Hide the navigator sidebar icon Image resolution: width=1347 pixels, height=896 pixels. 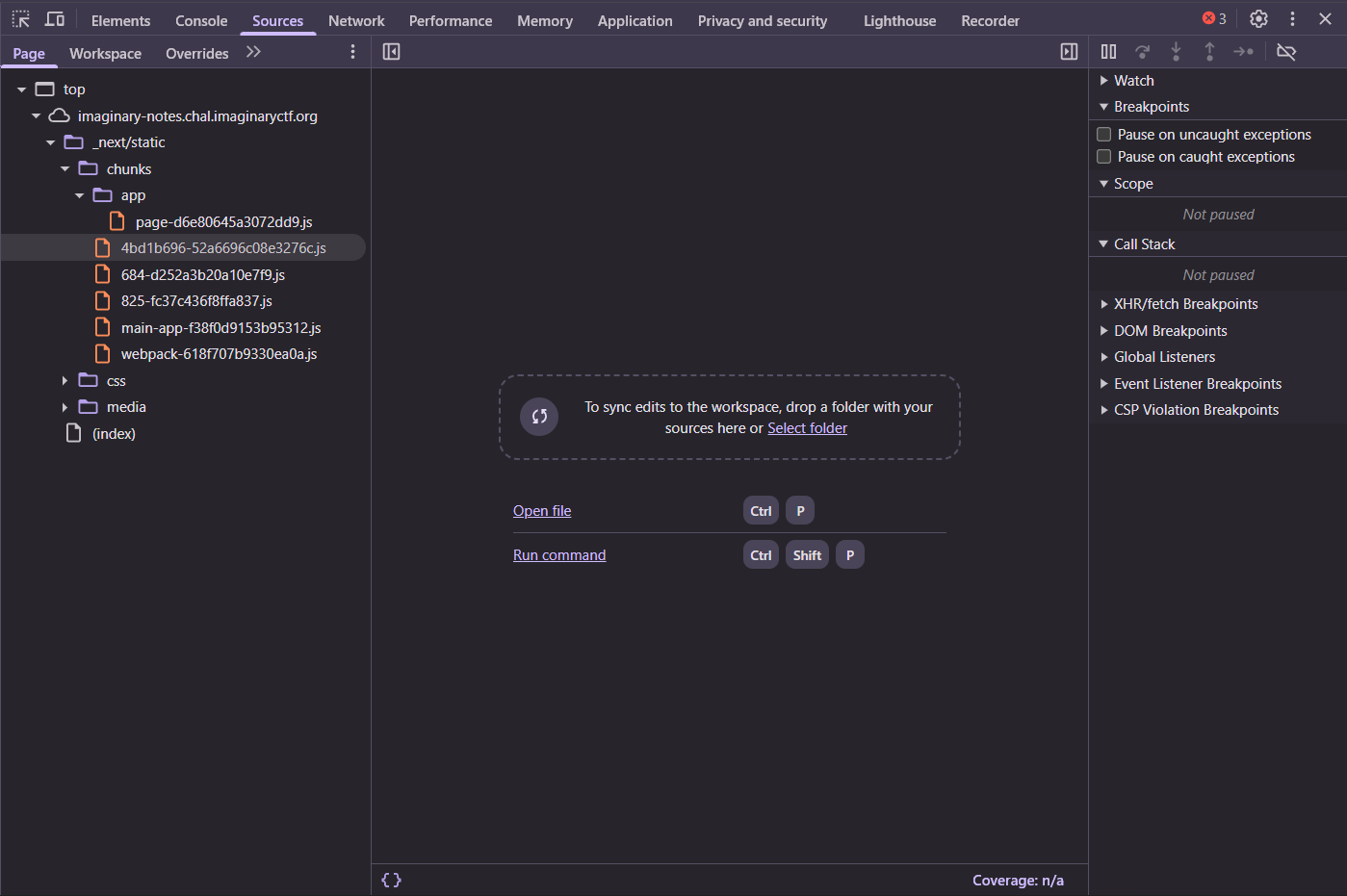click(391, 52)
